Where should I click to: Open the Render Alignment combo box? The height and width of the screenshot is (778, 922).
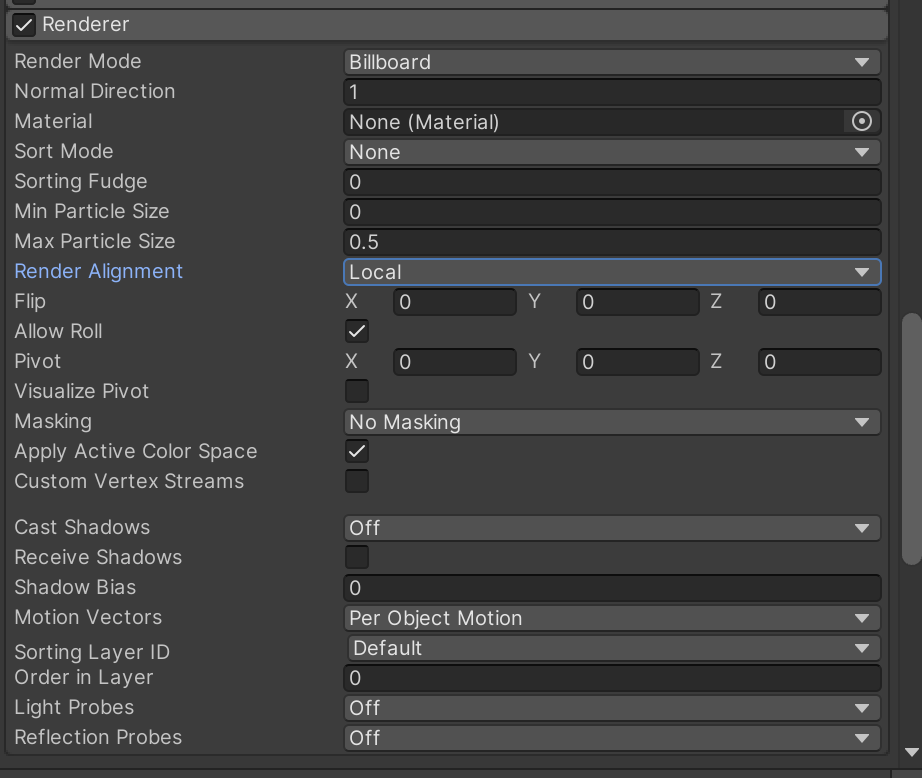610,271
